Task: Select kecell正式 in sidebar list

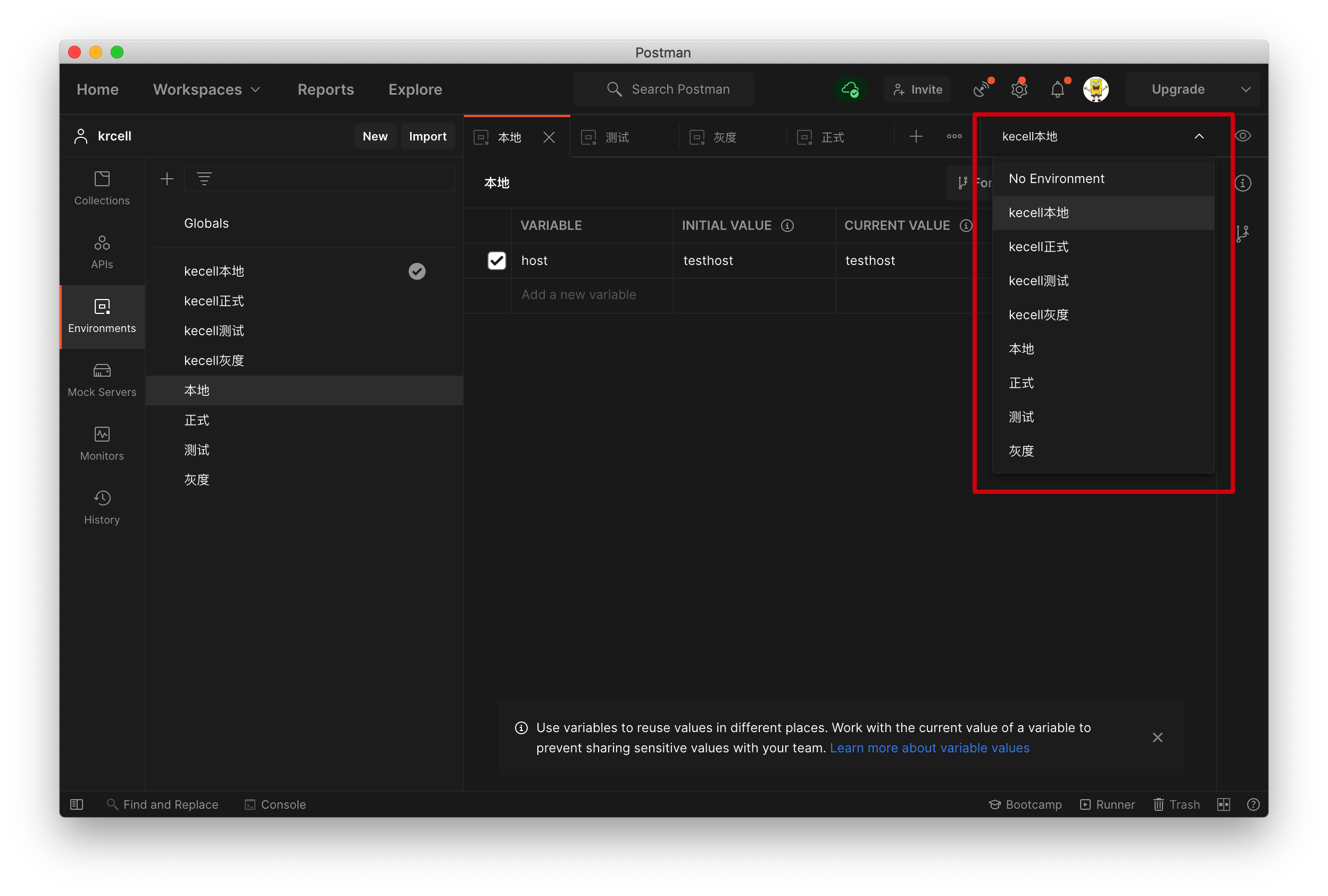Action: (x=304, y=301)
